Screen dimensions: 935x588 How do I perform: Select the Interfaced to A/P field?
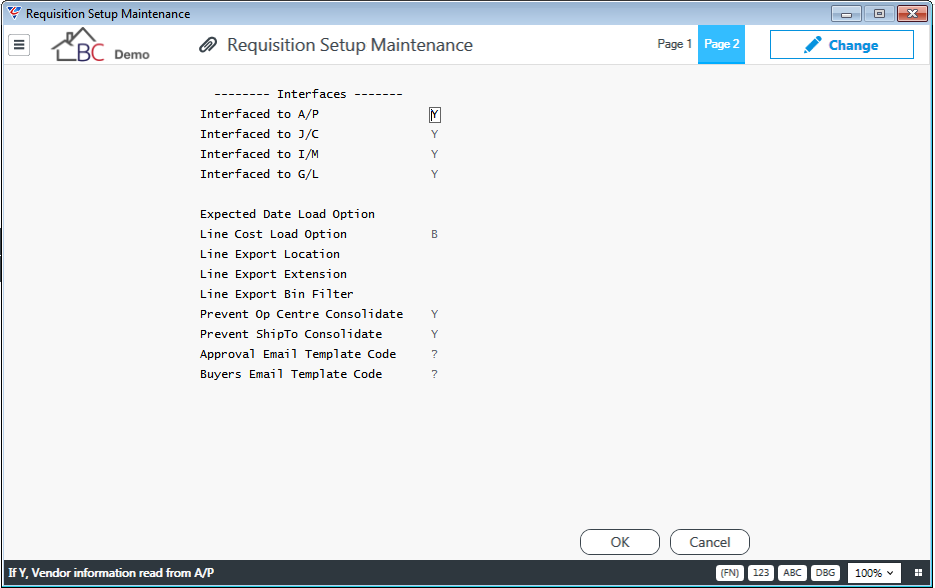[435, 114]
